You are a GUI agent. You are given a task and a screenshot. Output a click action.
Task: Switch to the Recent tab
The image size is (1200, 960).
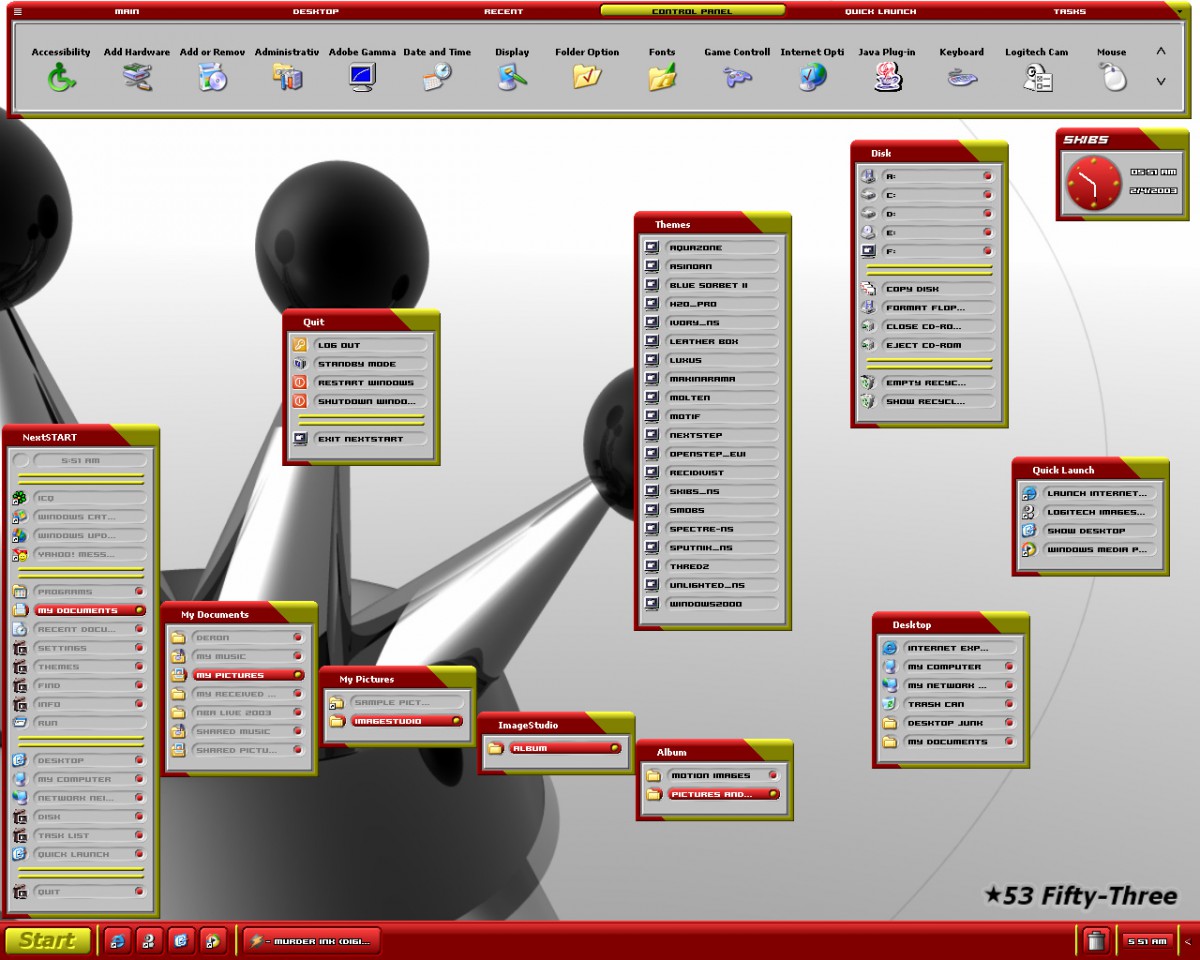pos(503,11)
